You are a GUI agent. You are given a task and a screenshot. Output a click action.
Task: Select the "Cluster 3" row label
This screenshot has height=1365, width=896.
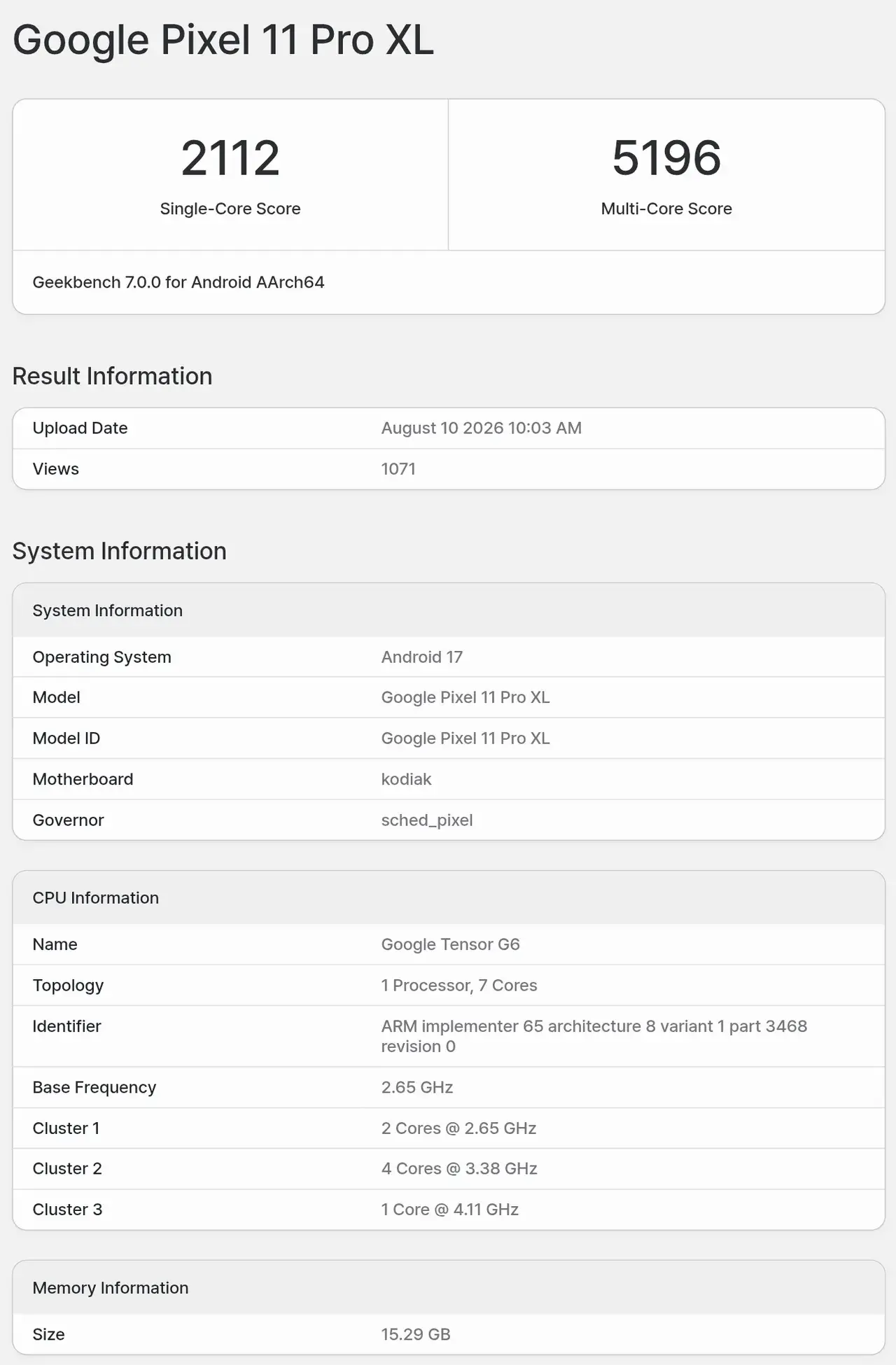pos(67,1210)
